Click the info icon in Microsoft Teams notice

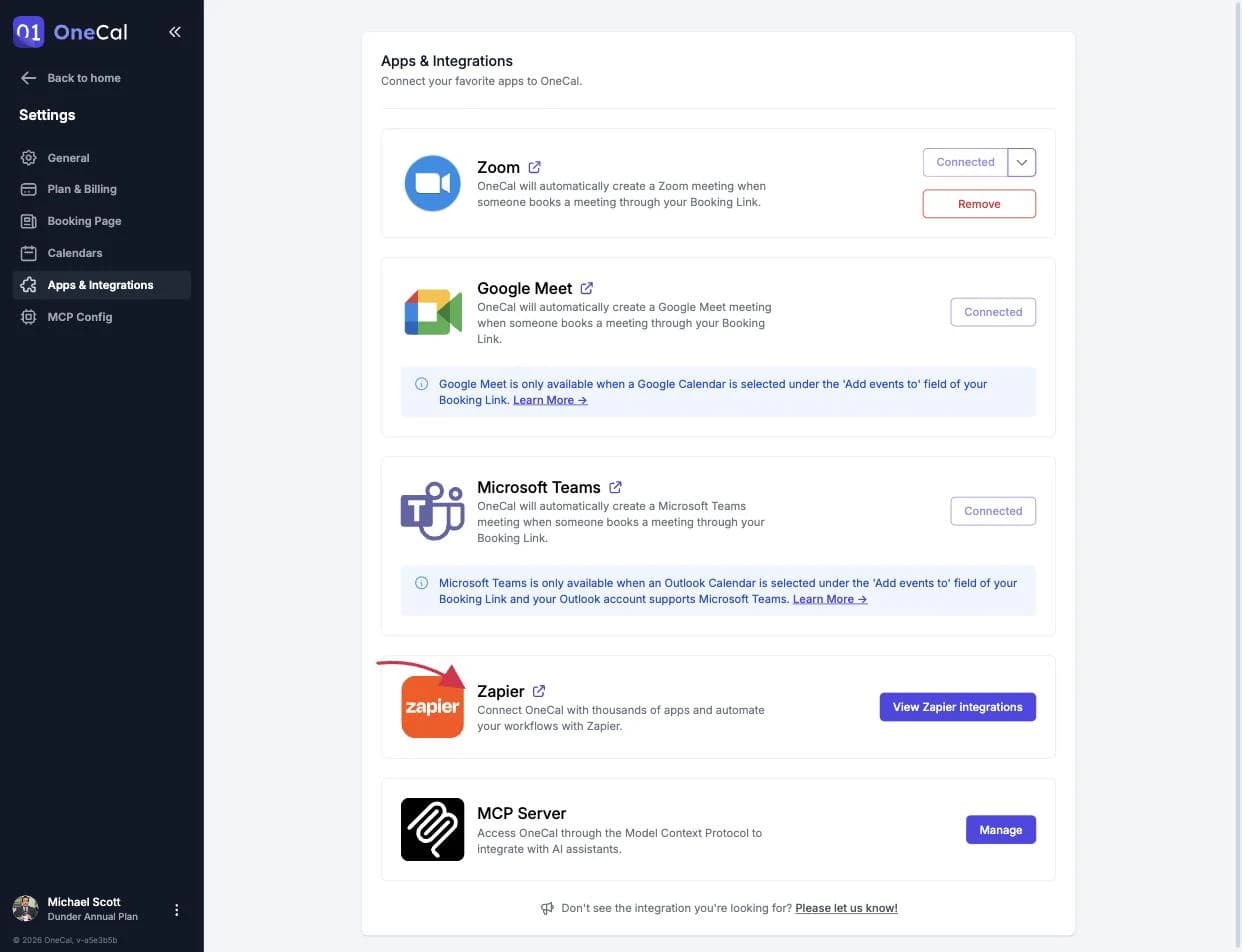(x=421, y=583)
